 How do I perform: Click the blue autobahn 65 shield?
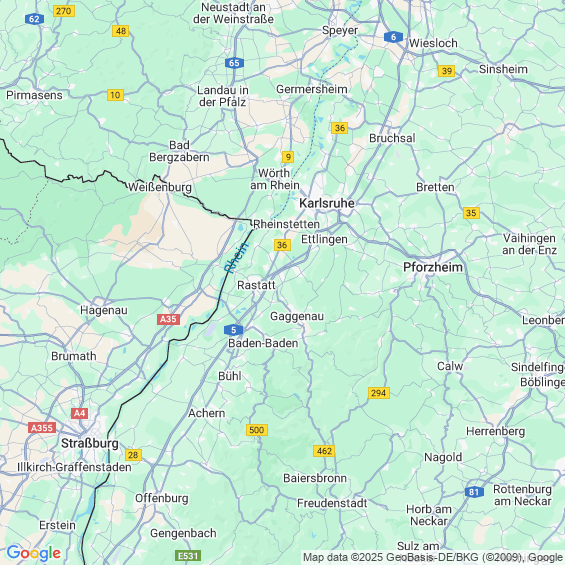tap(234, 63)
